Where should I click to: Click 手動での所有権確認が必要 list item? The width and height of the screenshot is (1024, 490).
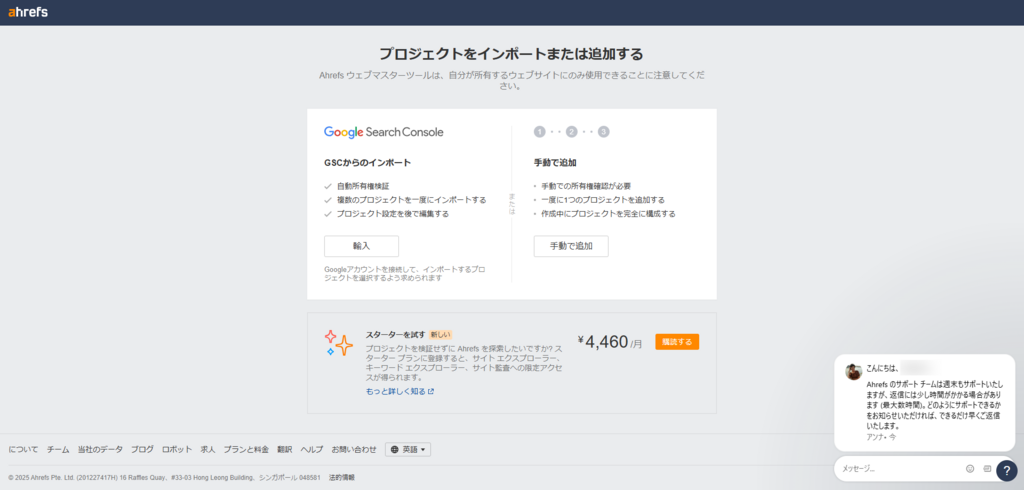[586, 186]
